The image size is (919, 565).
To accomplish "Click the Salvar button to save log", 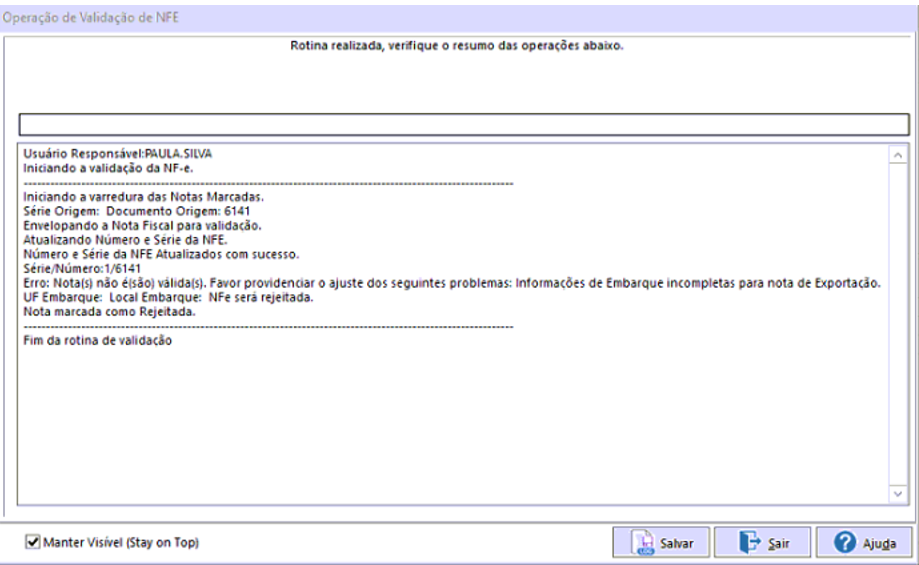I will (661, 543).
